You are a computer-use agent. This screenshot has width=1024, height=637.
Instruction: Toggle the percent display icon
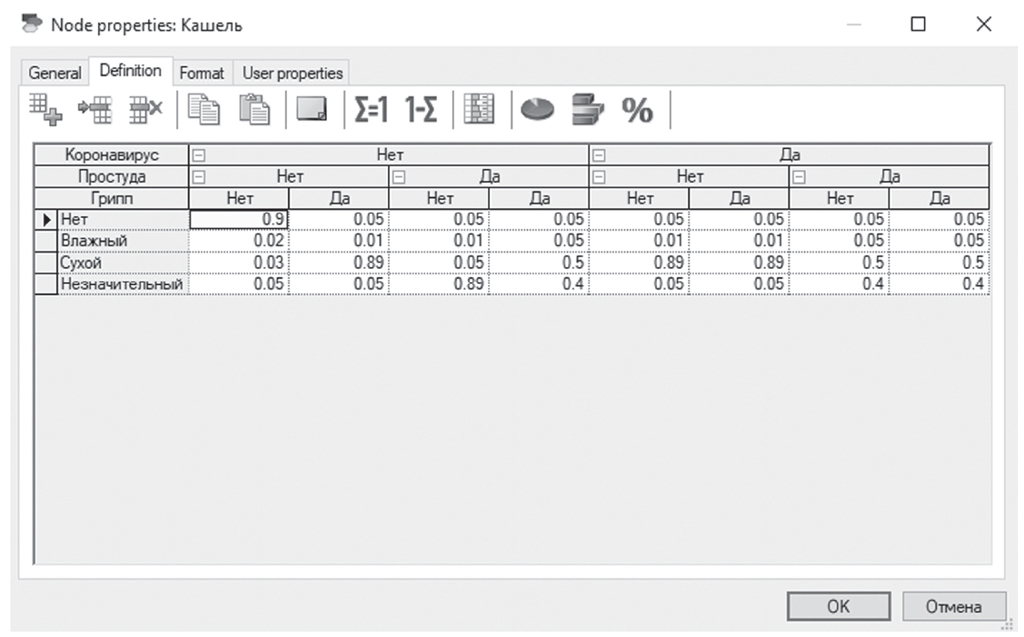[637, 109]
